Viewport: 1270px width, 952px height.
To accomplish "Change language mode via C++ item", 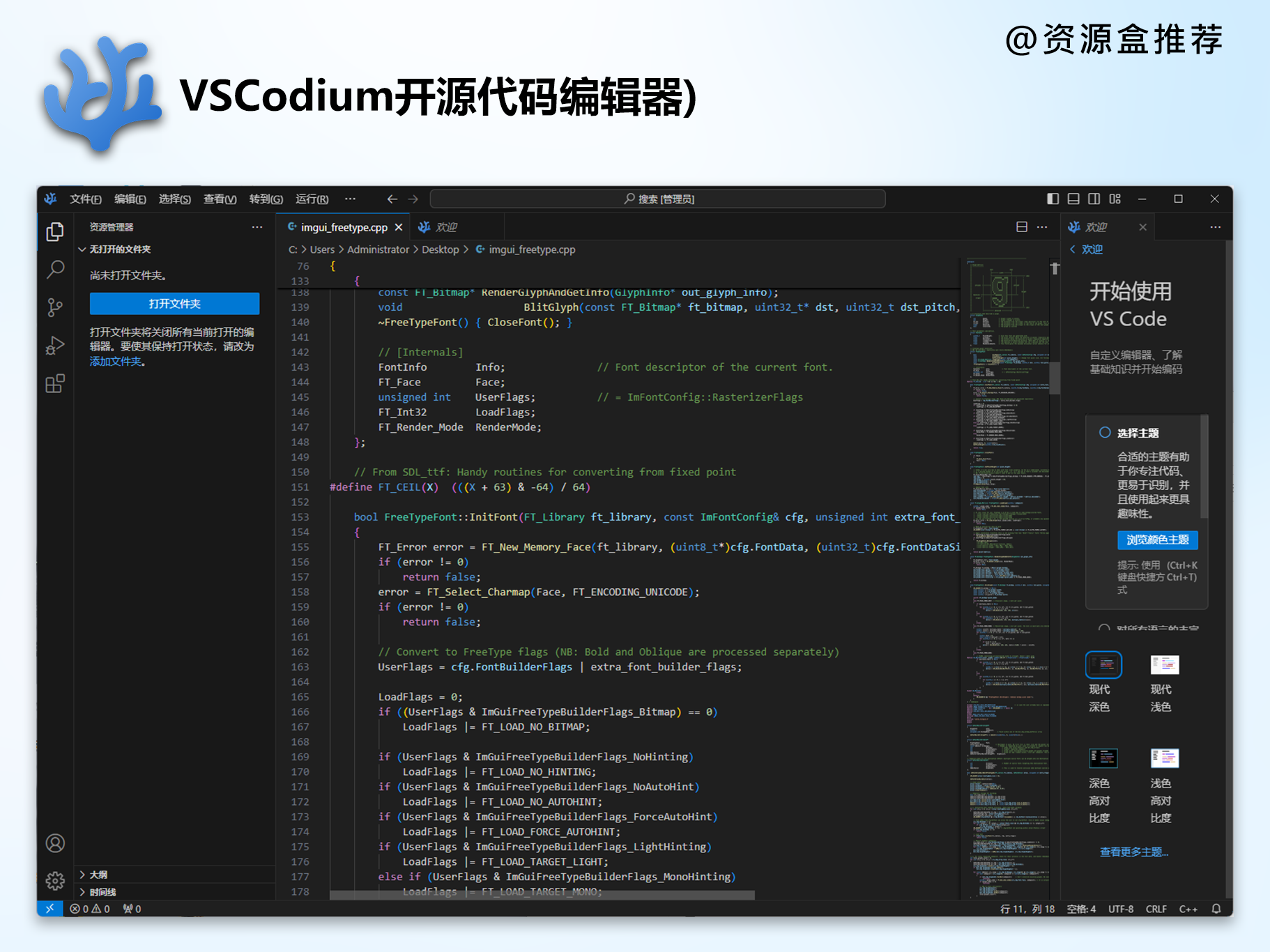I will pyautogui.click(x=1188, y=909).
